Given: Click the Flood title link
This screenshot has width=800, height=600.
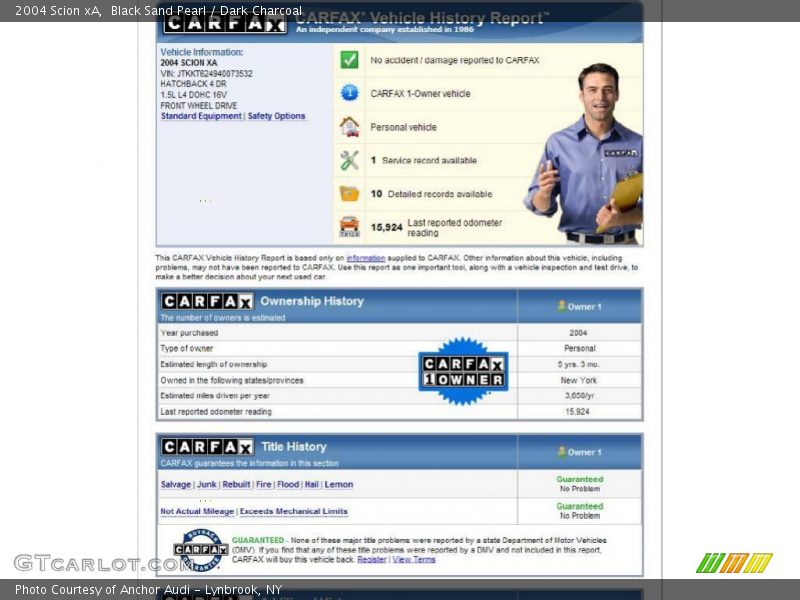Looking at the screenshot, I should click(x=288, y=485).
